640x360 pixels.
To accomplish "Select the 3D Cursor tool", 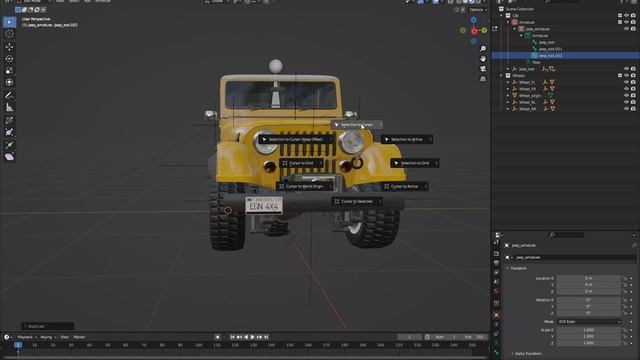I will tap(9, 34).
